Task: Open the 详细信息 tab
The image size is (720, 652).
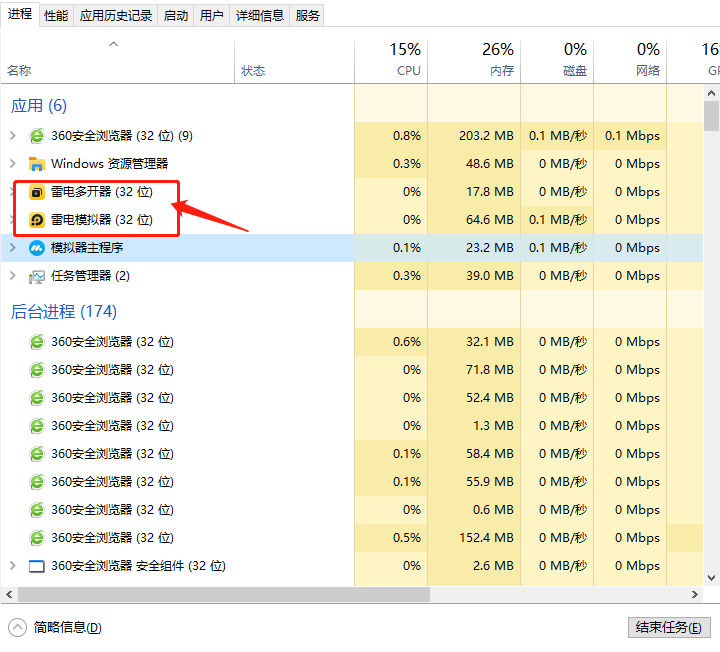Action: (x=259, y=15)
